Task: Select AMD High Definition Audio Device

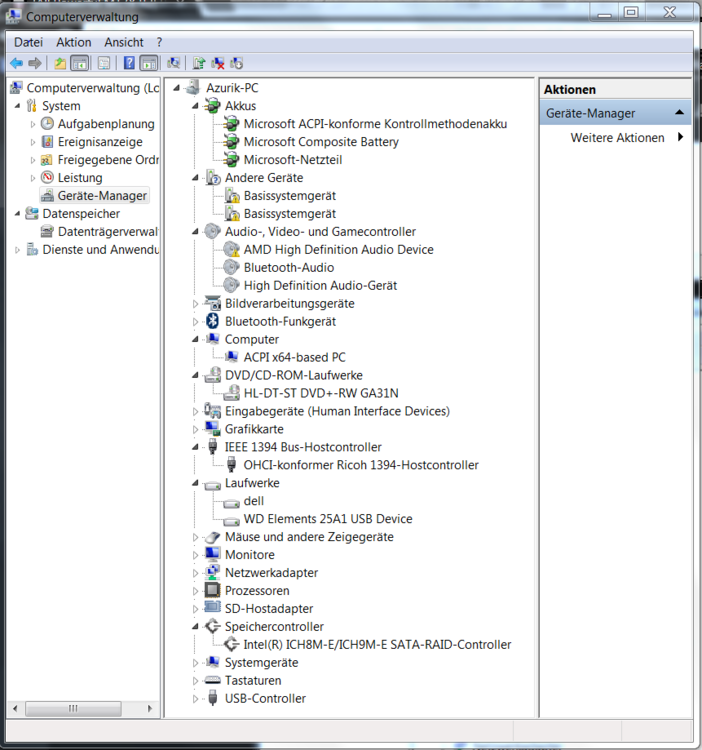Action: click(338, 250)
